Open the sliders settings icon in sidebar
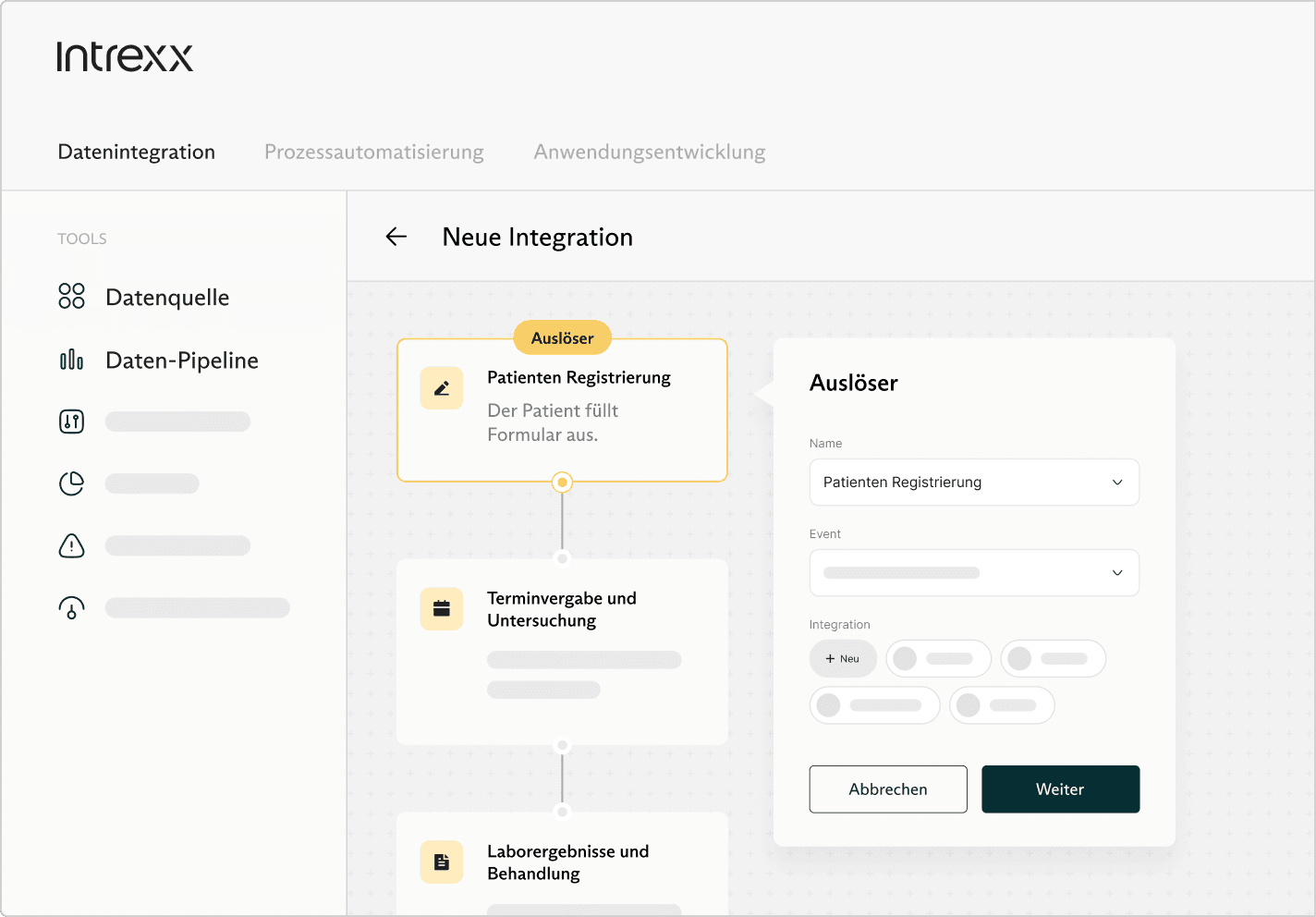Viewport: 1316px width, 917px height. 71,422
